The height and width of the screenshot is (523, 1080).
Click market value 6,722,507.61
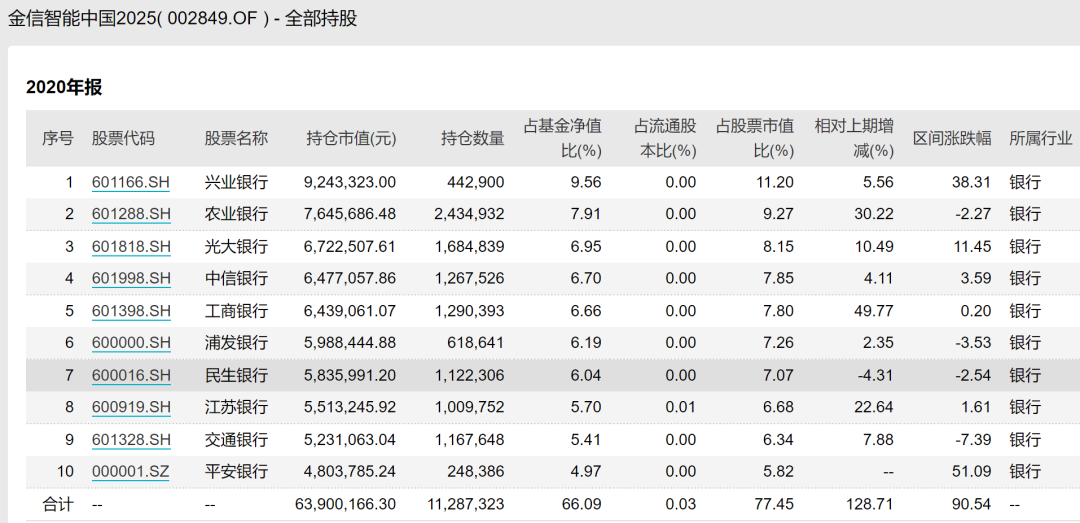point(350,247)
